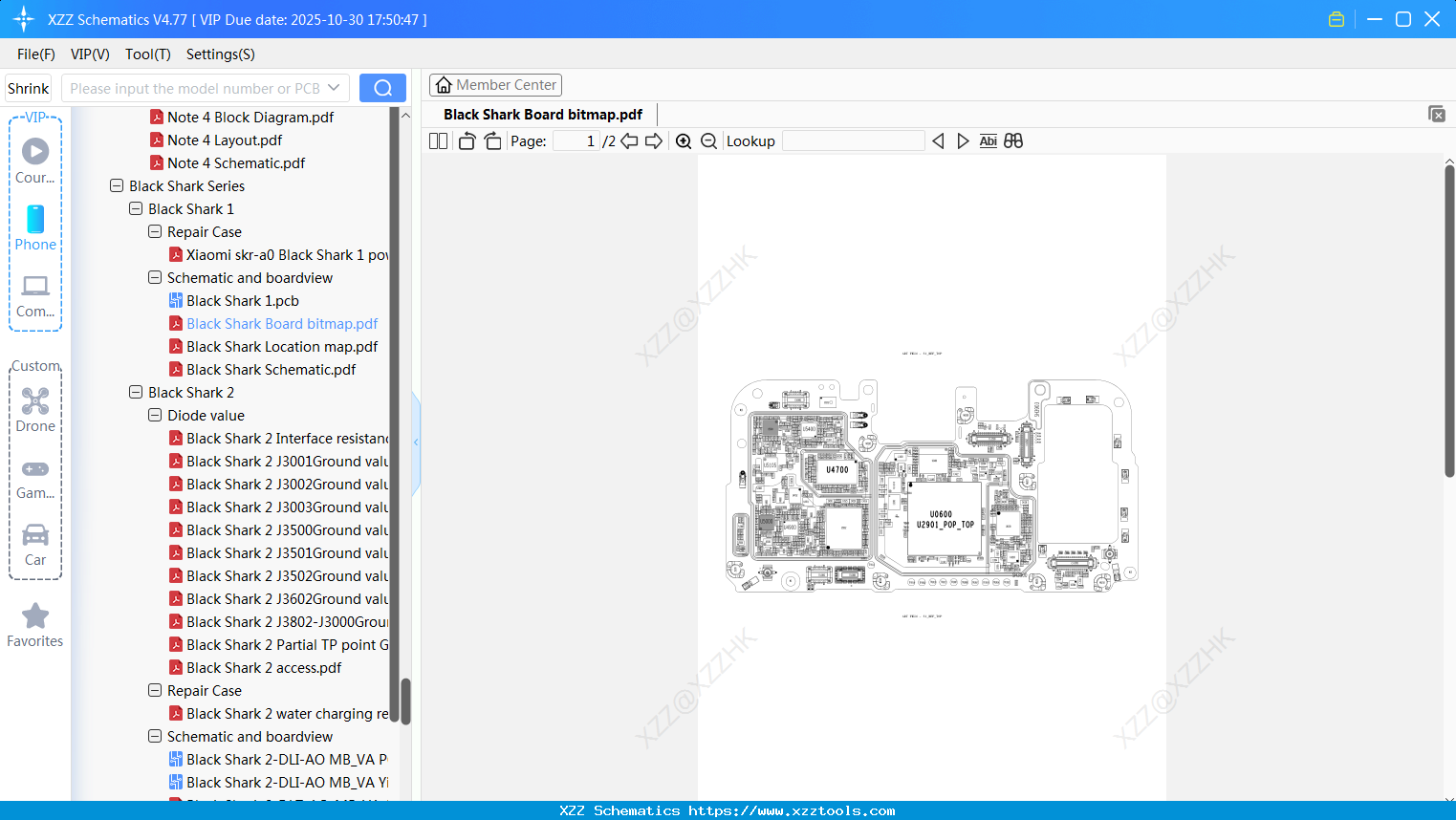Zoom in on the PDF
The height and width of the screenshot is (820, 1456).
(684, 140)
